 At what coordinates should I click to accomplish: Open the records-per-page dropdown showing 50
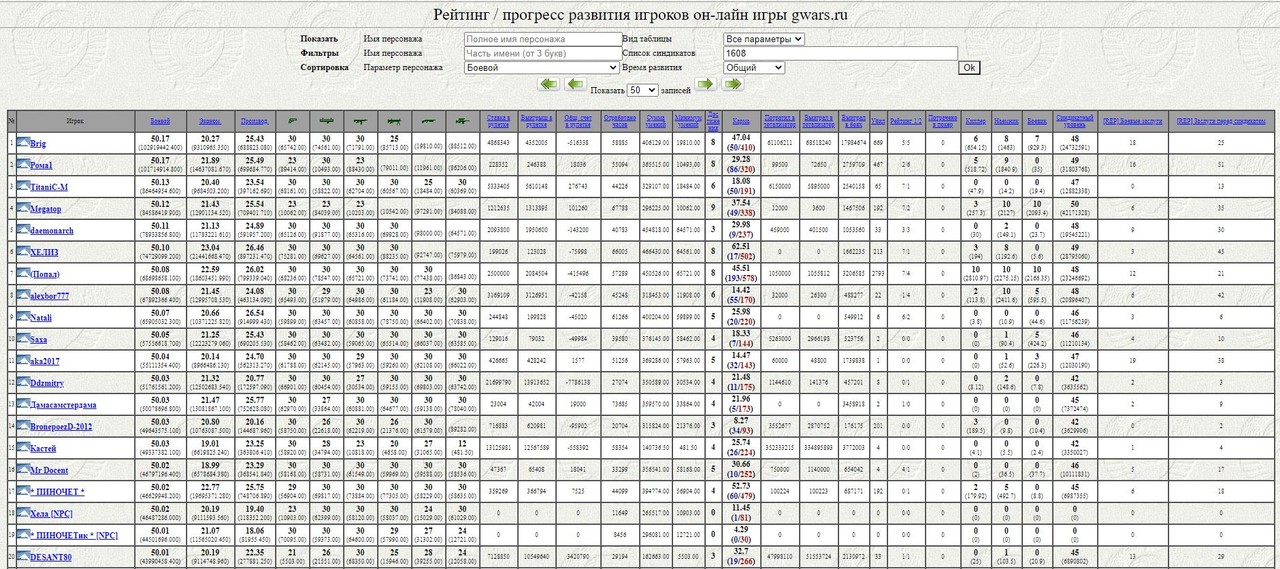click(641, 90)
